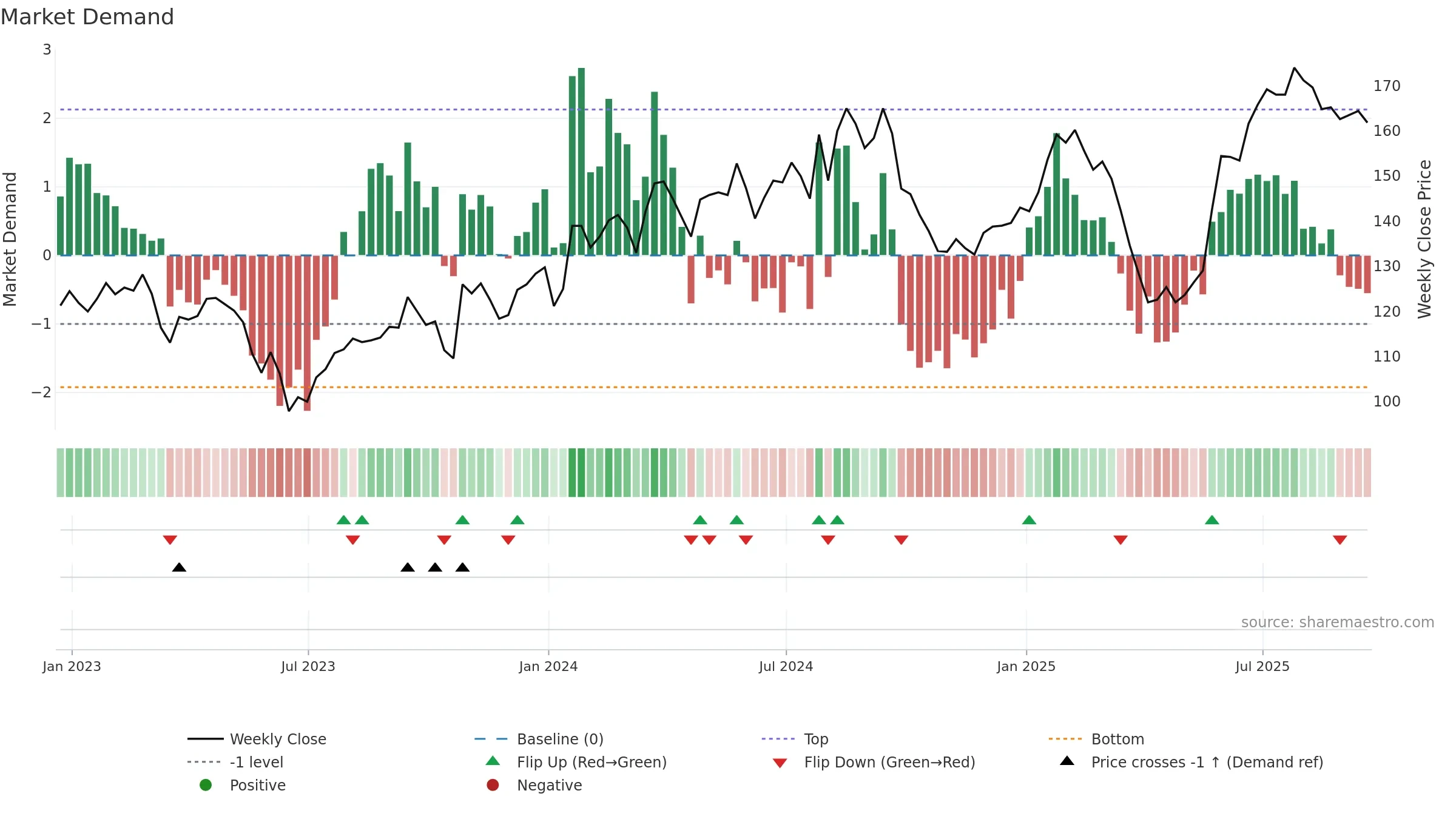The image size is (1456, 819).
Task: Select 'Price crosses -1 ↑ (Demand ref)' label
Action: (x=1207, y=762)
